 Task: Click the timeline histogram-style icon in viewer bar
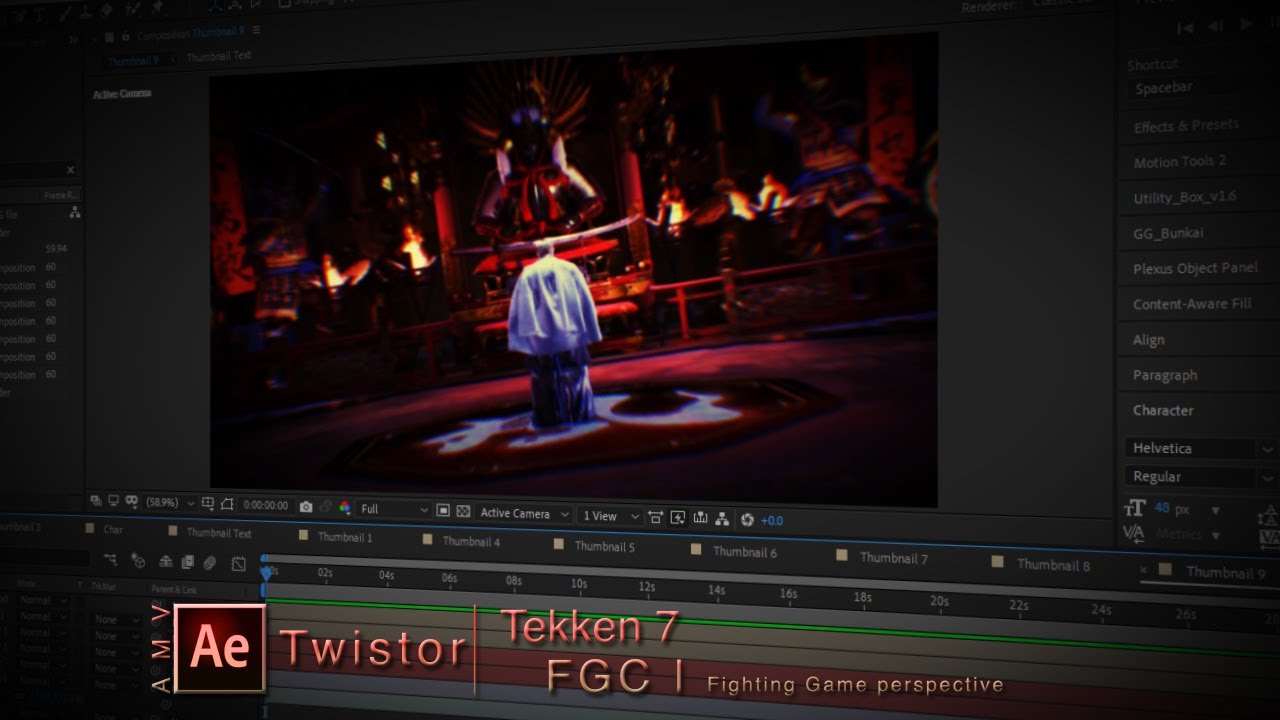pos(701,518)
